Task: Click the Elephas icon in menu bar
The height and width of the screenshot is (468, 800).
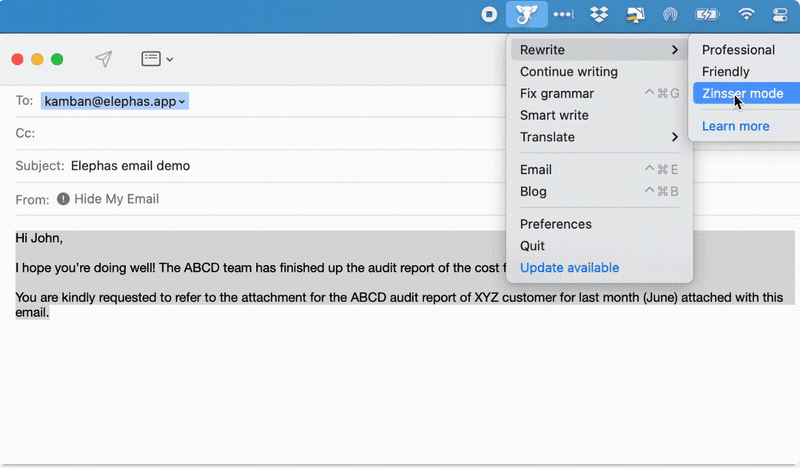Action: pos(526,14)
